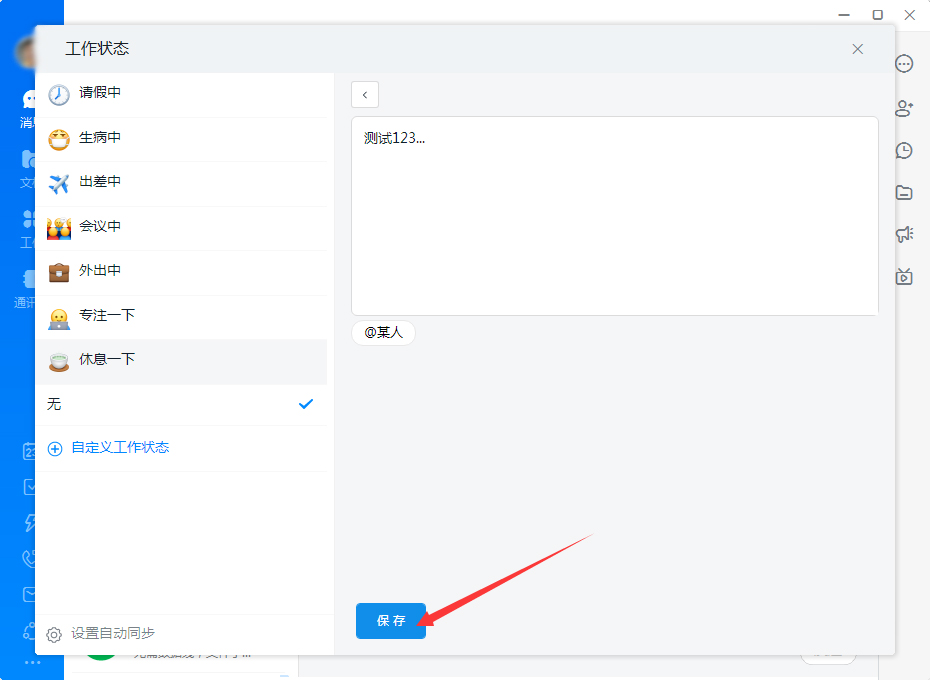Select the 无 status option
This screenshot has width=930, height=680.
[120, 405]
